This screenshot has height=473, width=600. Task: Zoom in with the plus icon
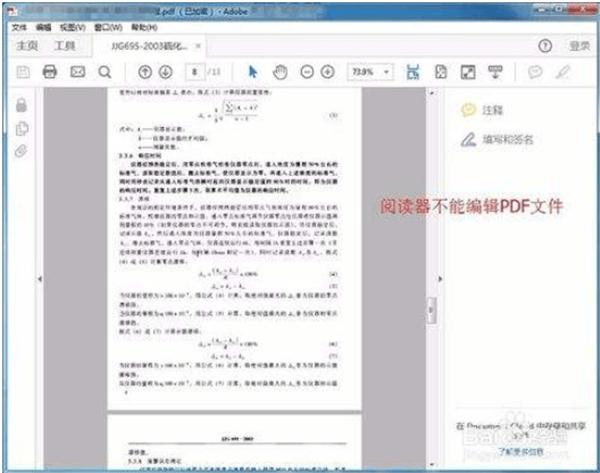tap(328, 72)
